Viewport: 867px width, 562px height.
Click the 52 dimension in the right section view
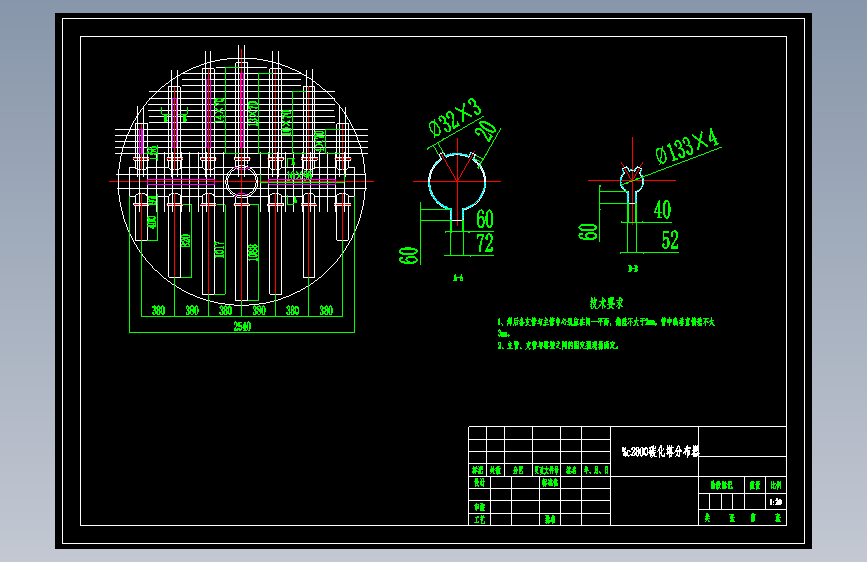pyautogui.click(x=670, y=240)
